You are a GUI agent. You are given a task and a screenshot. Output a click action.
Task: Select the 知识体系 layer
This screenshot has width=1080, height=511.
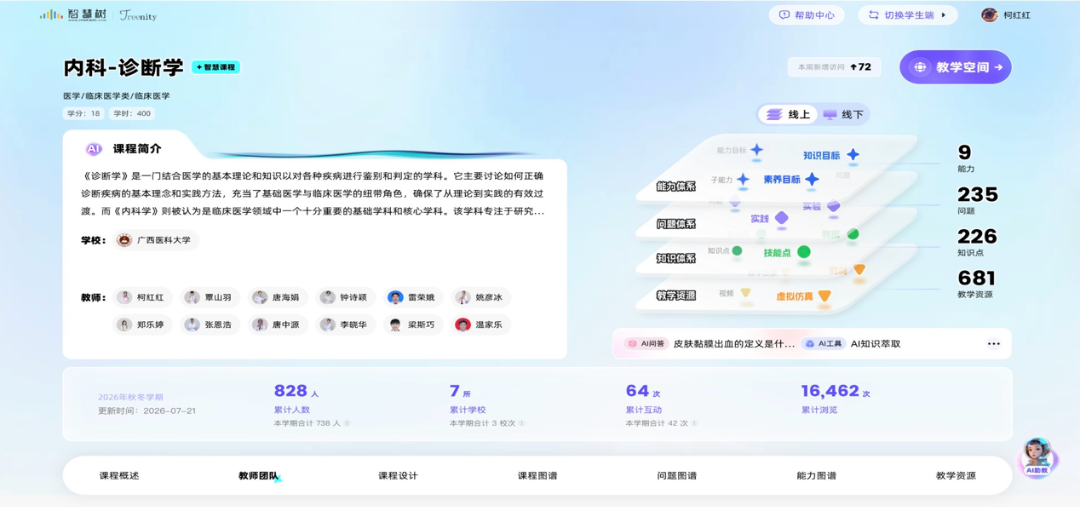(676, 259)
